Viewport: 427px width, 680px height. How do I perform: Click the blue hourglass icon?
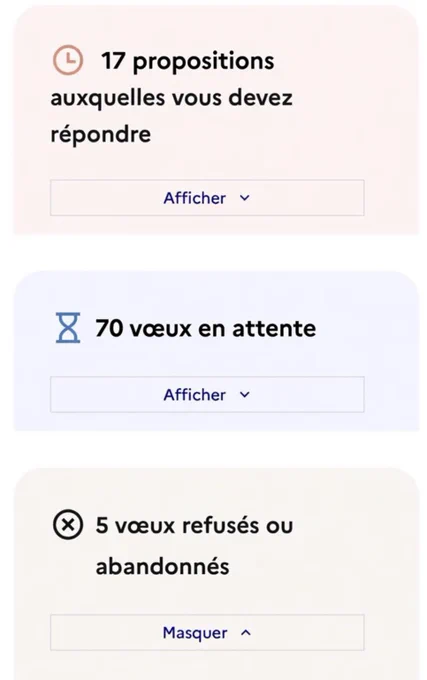coord(68,328)
